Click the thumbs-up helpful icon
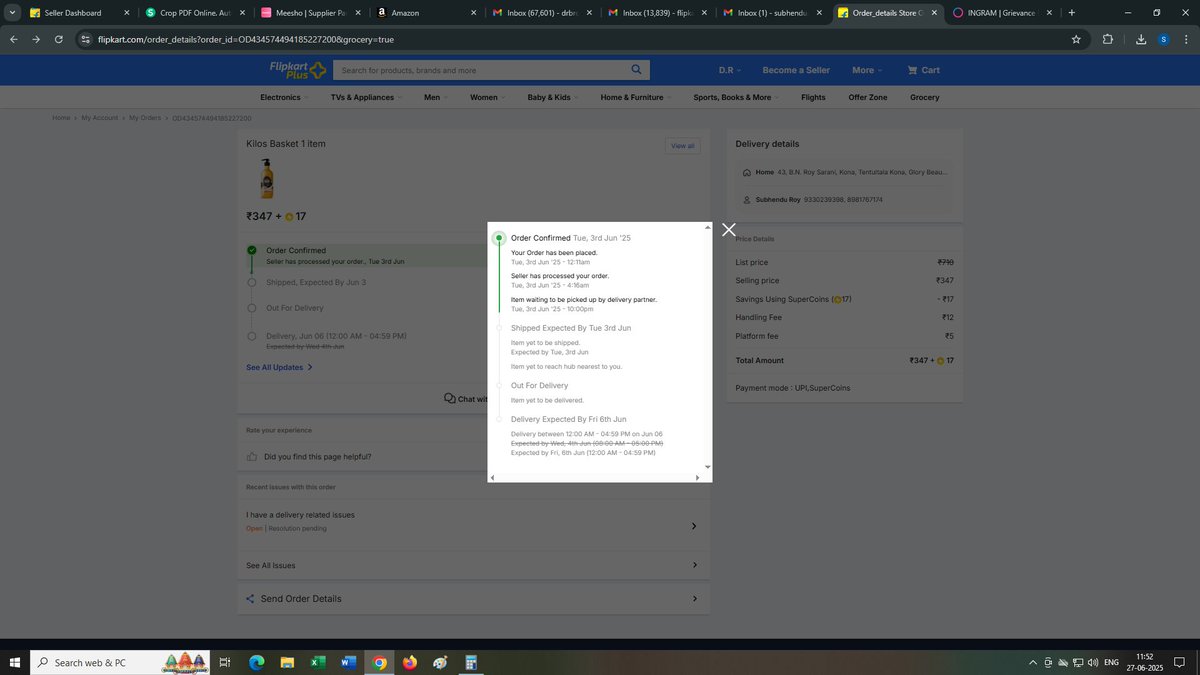 [252, 457]
